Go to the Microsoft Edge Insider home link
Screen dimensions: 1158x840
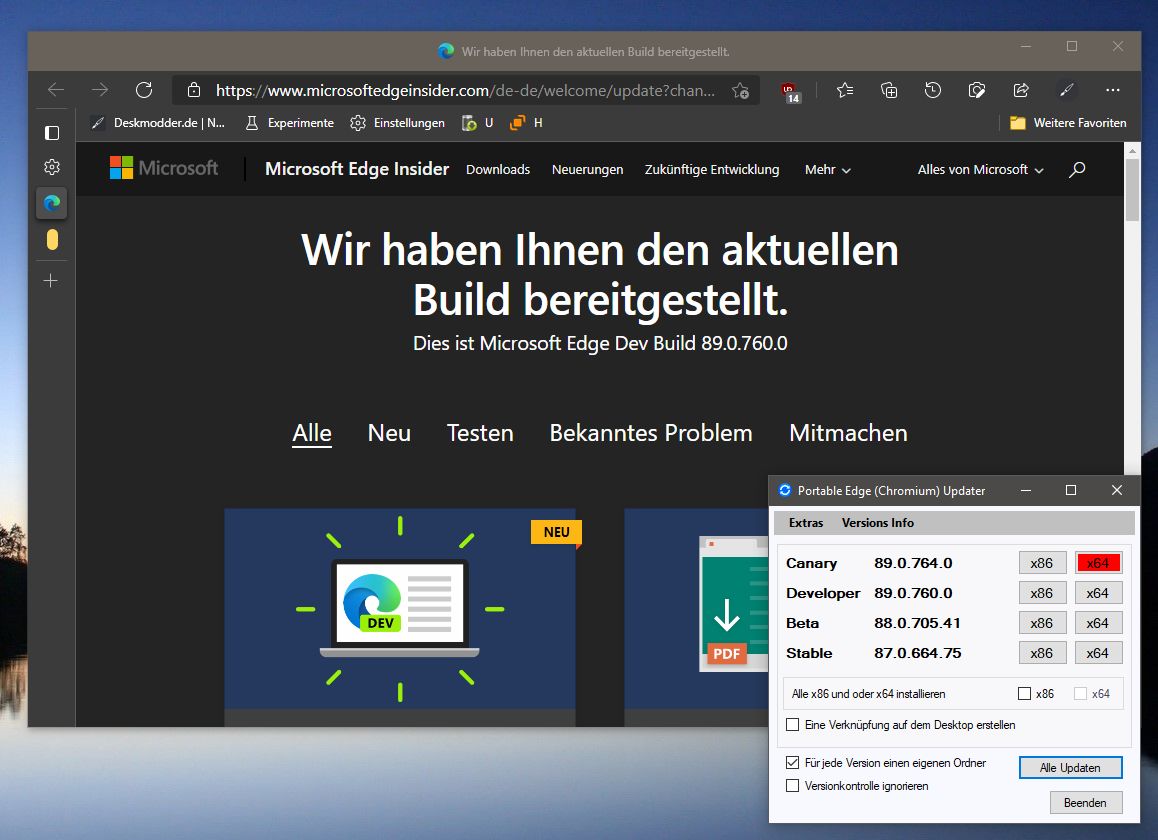[357, 168]
